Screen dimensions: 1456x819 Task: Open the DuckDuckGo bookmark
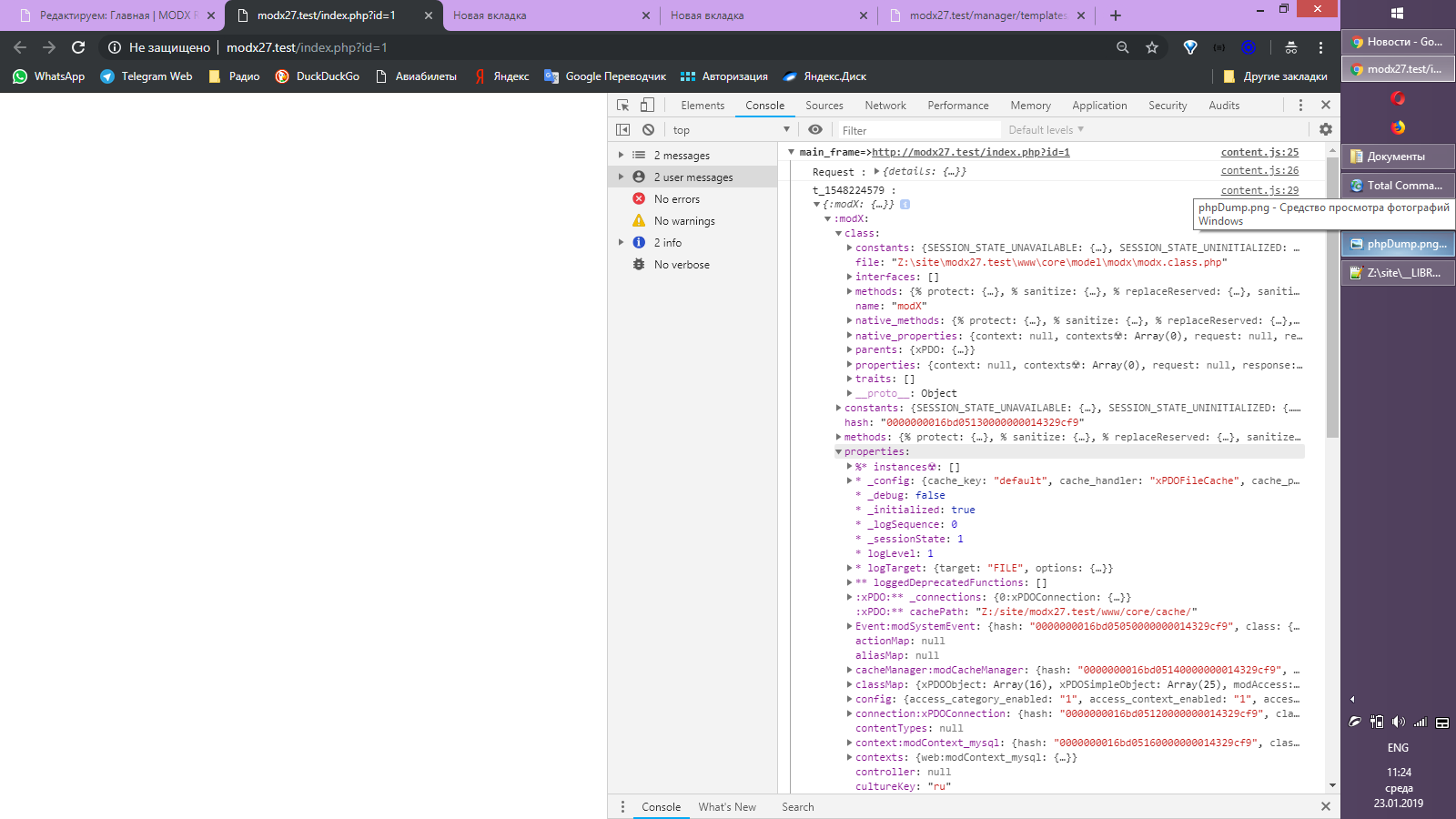click(x=318, y=76)
